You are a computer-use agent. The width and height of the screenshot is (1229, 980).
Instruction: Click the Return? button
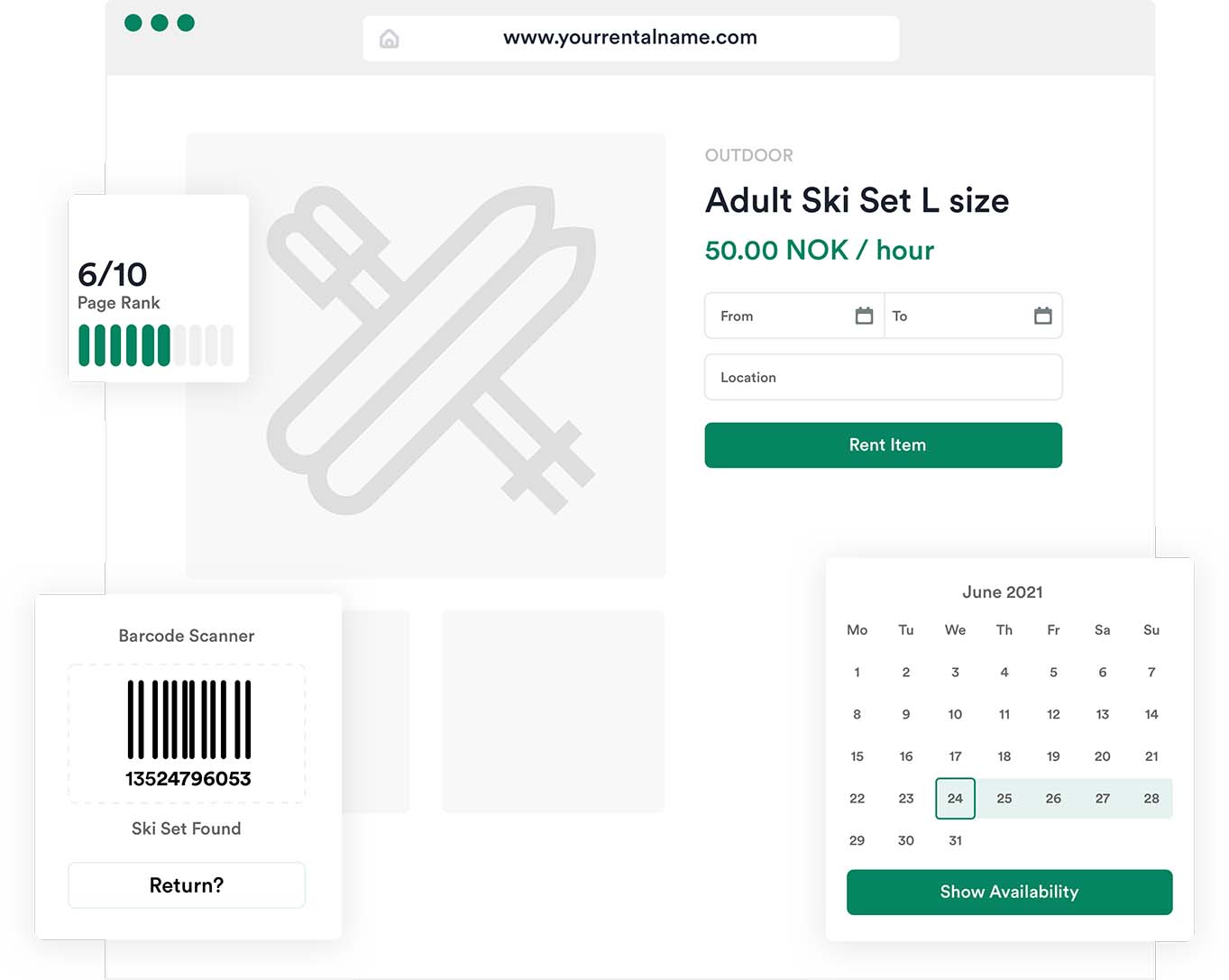click(x=187, y=885)
